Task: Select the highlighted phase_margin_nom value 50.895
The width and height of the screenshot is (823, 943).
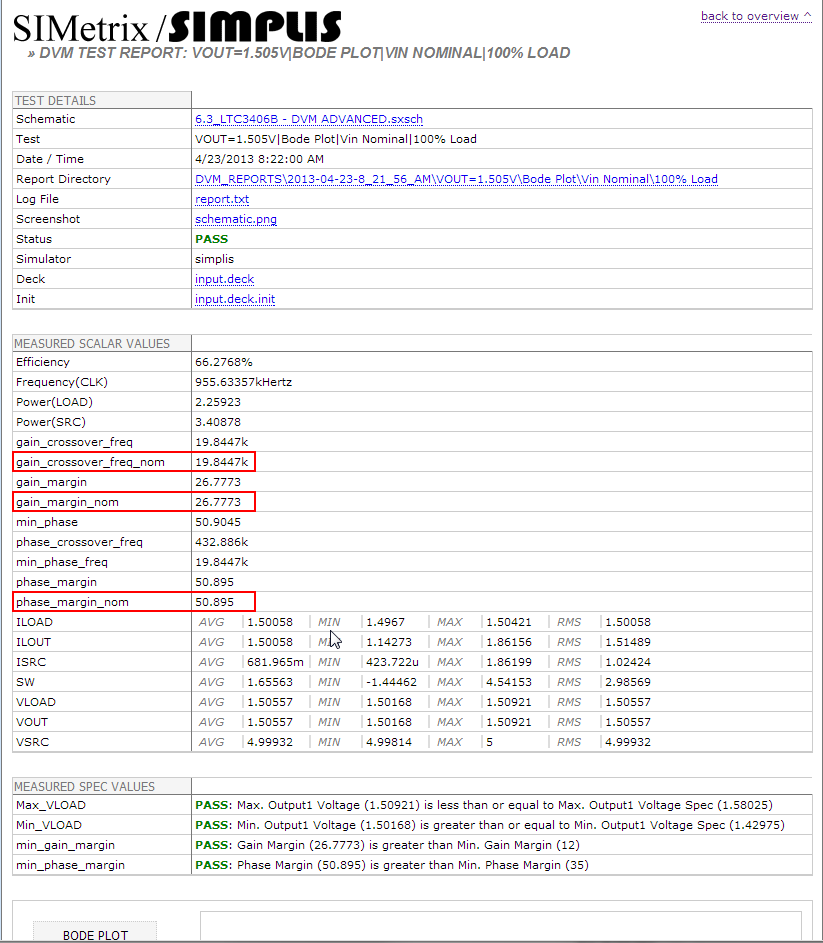Action: [x=215, y=602]
